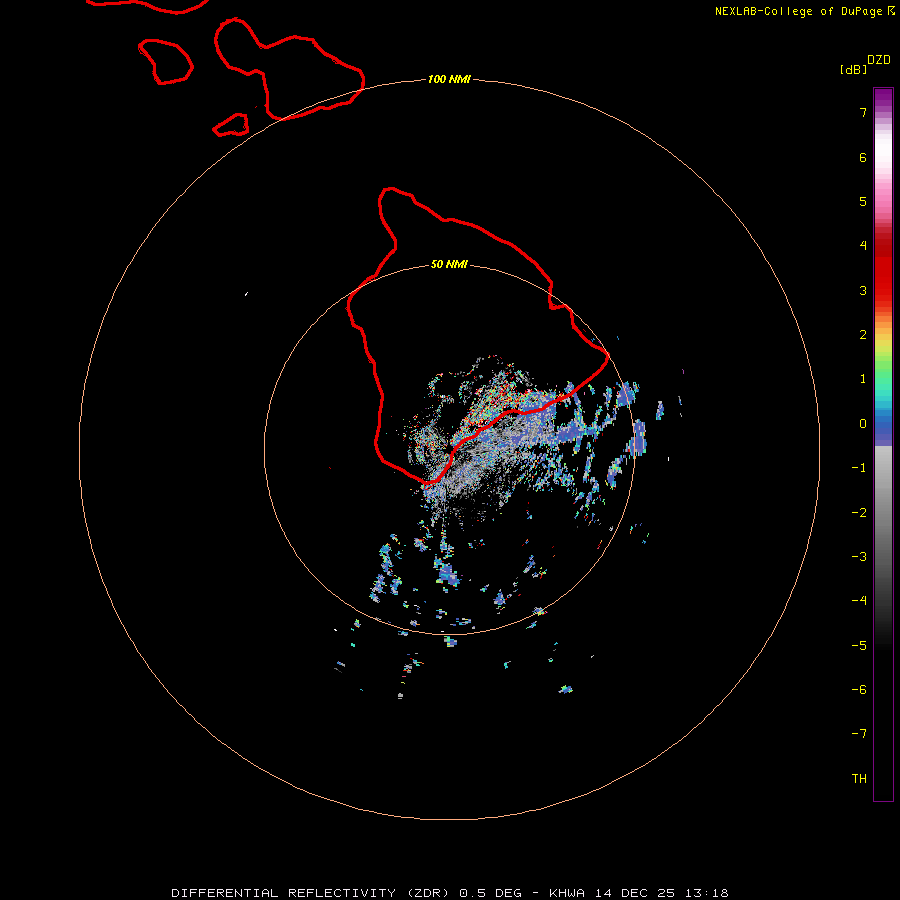Click the purple top of the color bar
This screenshot has width=900, height=900.
click(x=883, y=99)
